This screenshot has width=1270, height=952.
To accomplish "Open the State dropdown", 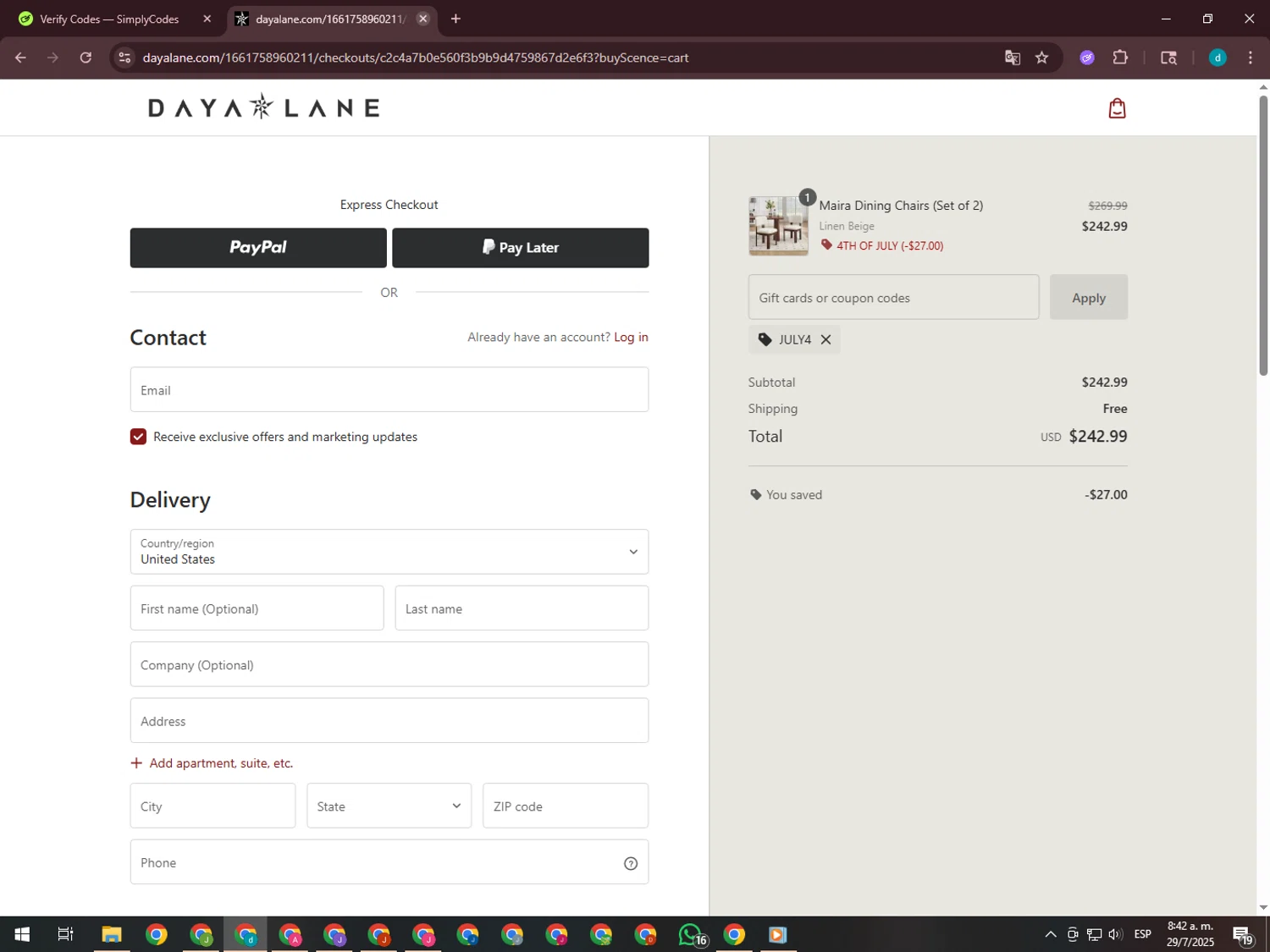I will 389,806.
